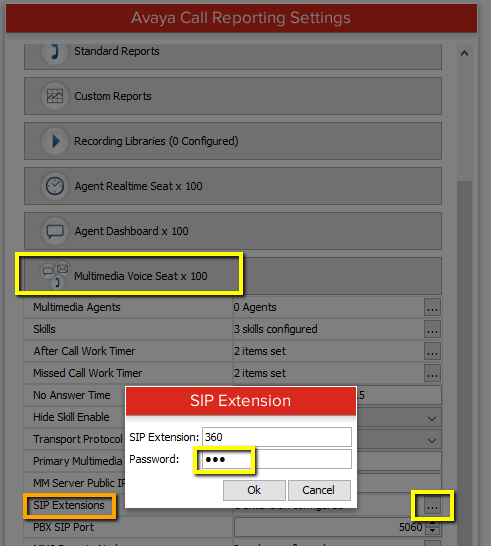Expand Recording Libraries (0 Configured)
Screen dimensions: 491x546
pos(233,141)
